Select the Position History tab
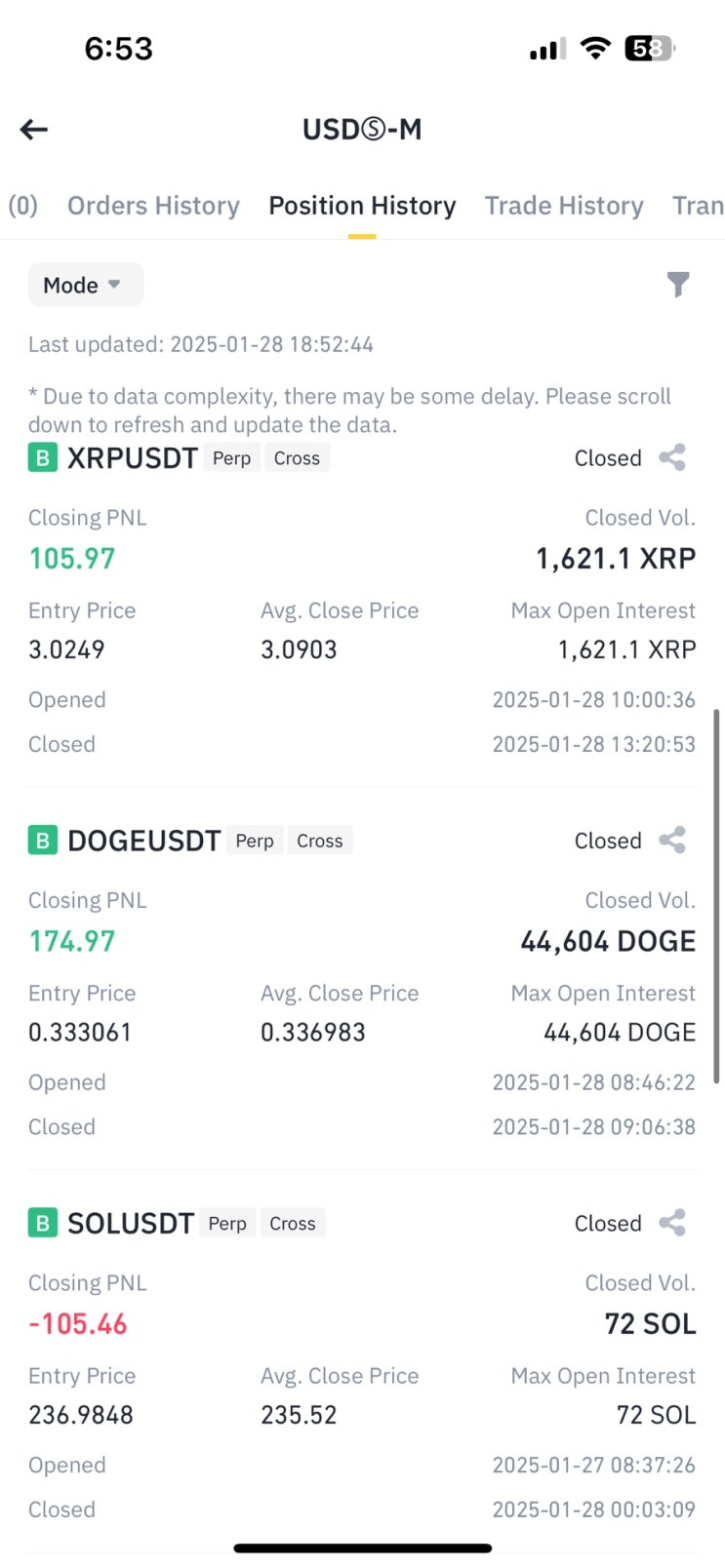The height and width of the screenshot is (1568, 725). pyautogui.click(x=362, y=206)
